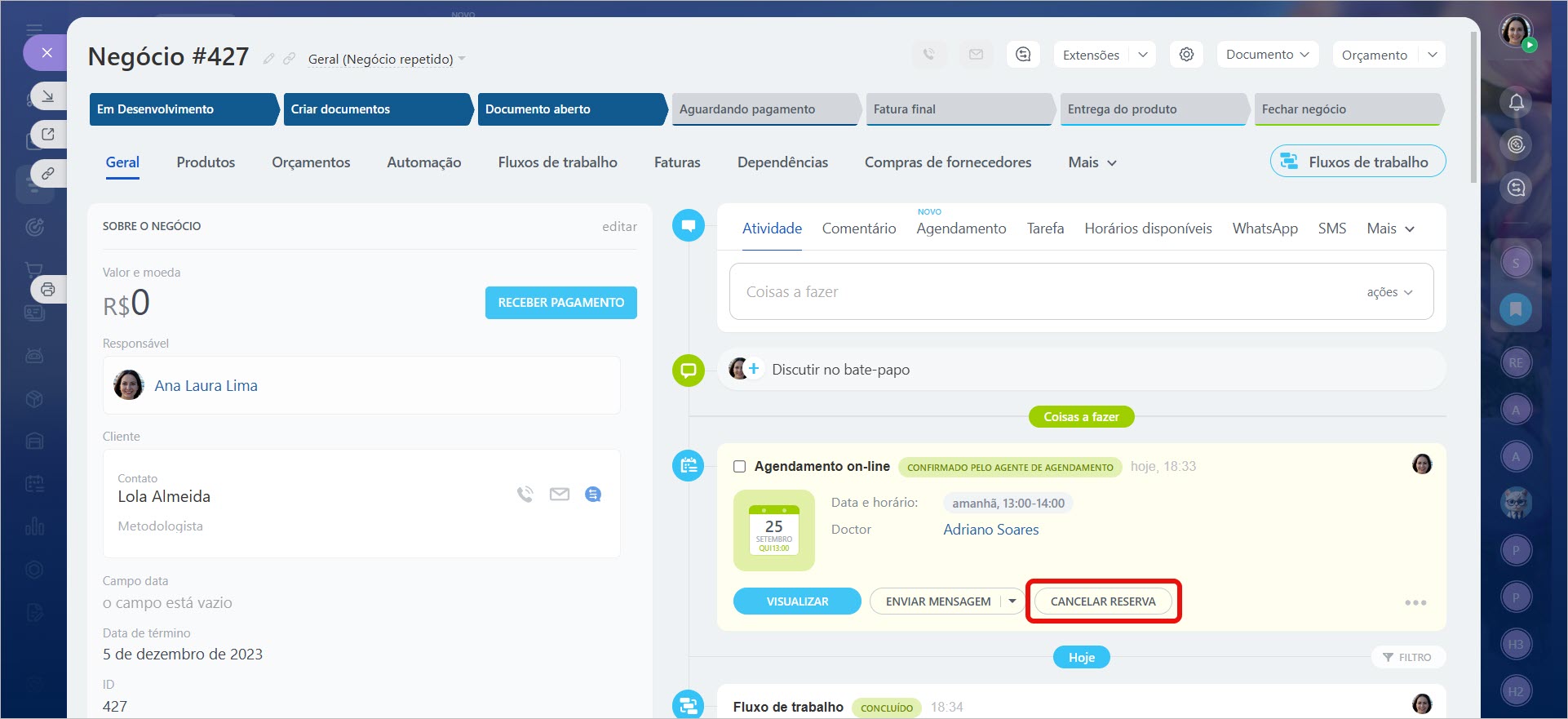This screenshot has width=1568, height=719.
Task: Click the Receber Pagamento button
Action: 560,303
